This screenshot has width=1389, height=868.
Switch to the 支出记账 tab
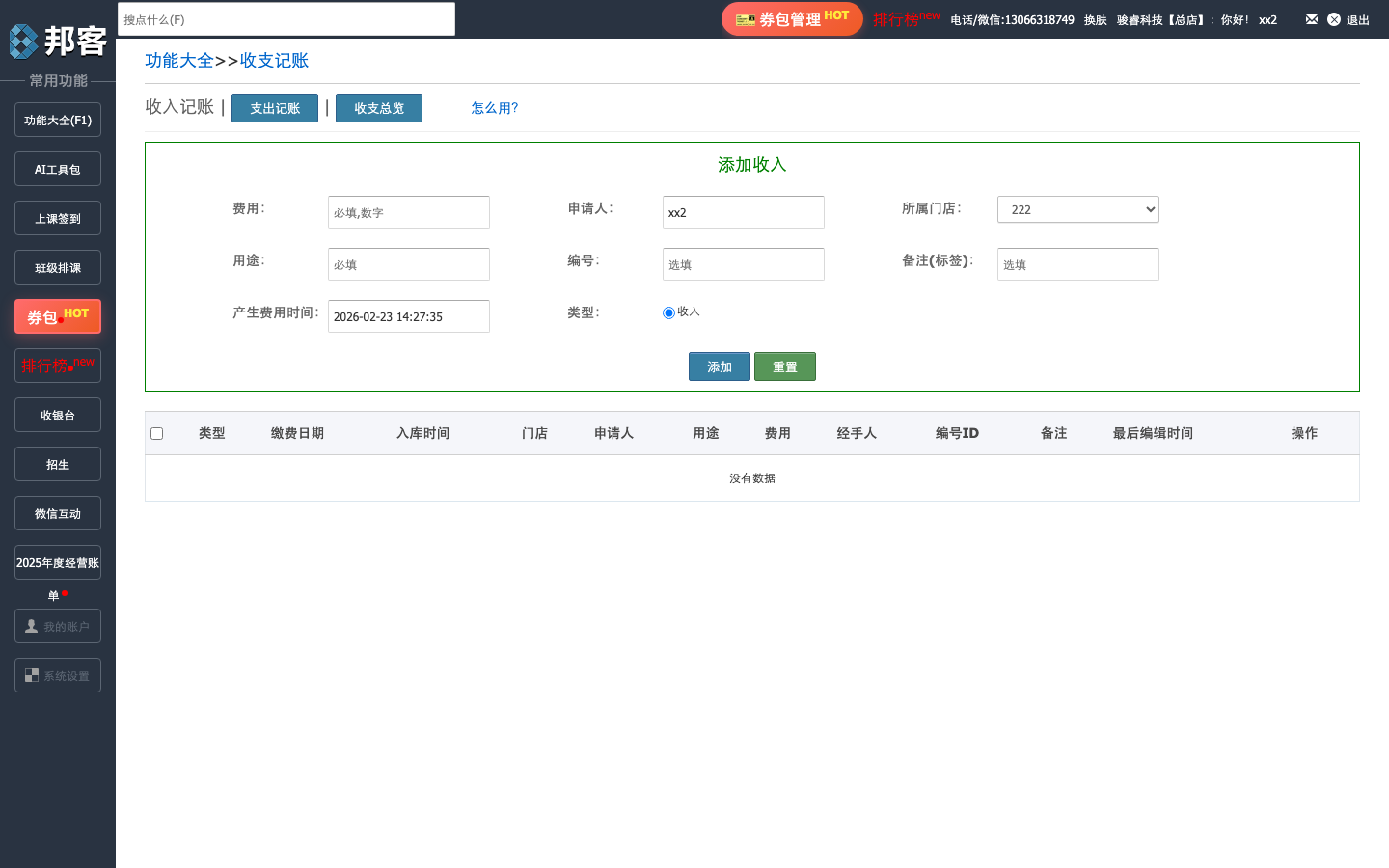click(274, 107)
